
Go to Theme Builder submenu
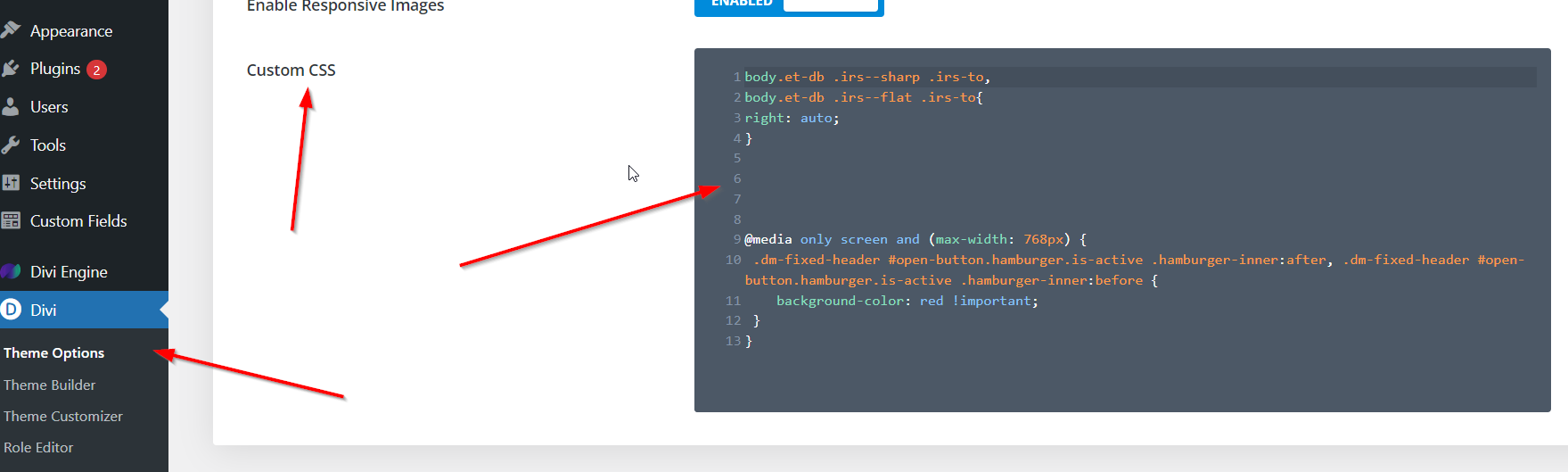(x=49, y=385)
